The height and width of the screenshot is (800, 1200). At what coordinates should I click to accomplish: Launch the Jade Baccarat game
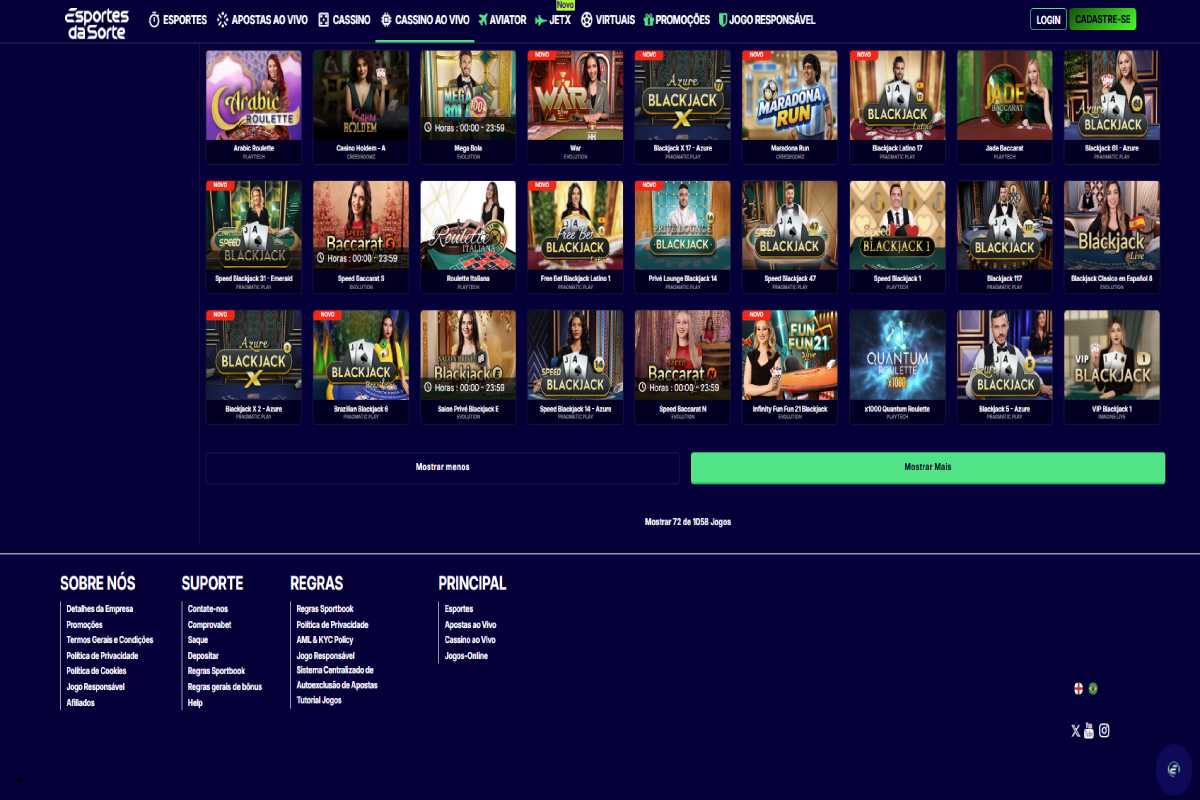tap(1005, 107)
